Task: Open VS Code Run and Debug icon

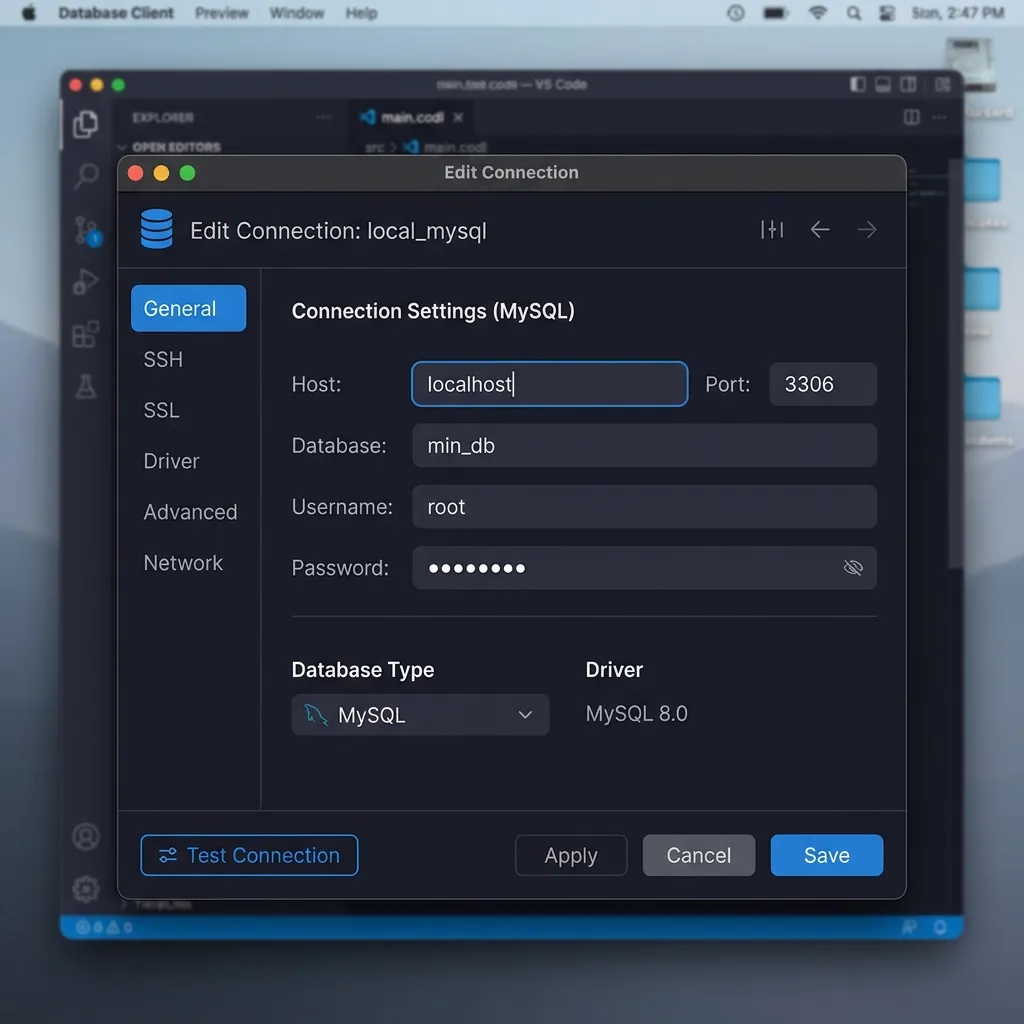Action: pos(86,281)
